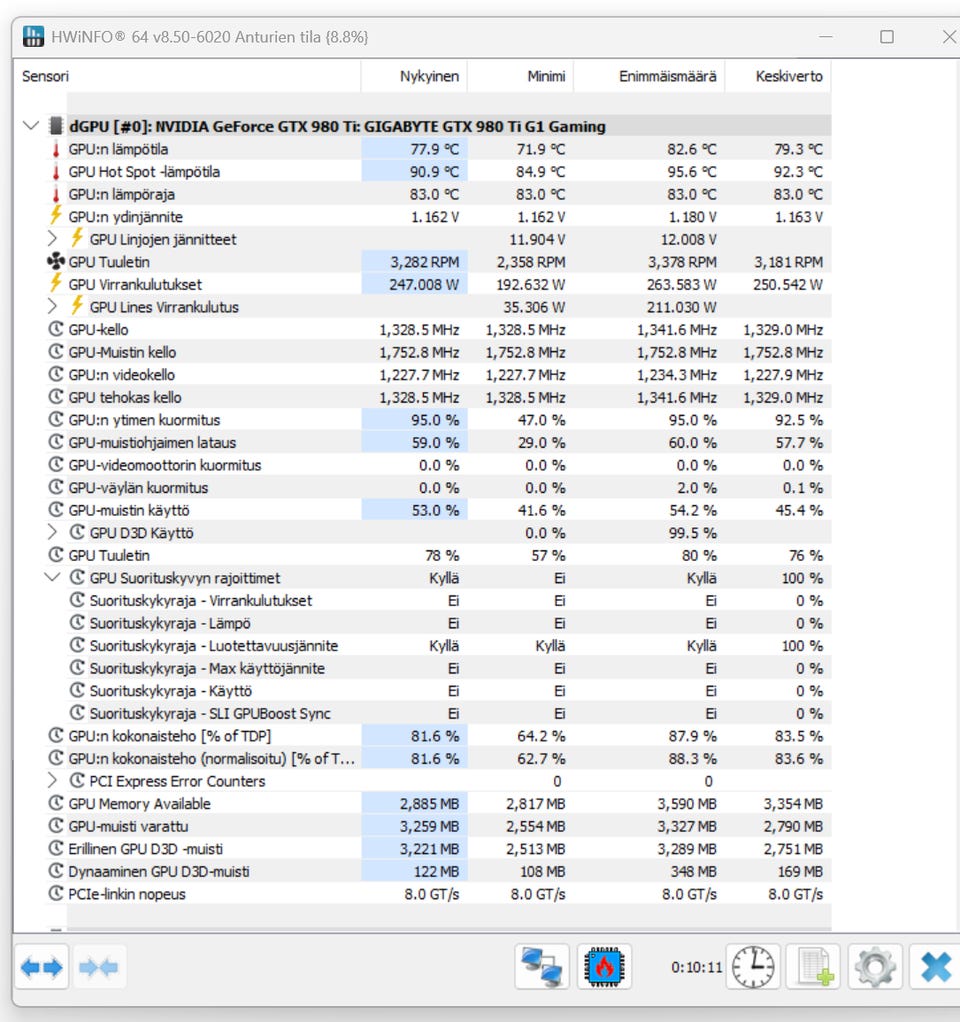Viewport: 960px width, 1022px height.
Task: Maximize the HWiNFO window
Action: click(x=887, y=36)
